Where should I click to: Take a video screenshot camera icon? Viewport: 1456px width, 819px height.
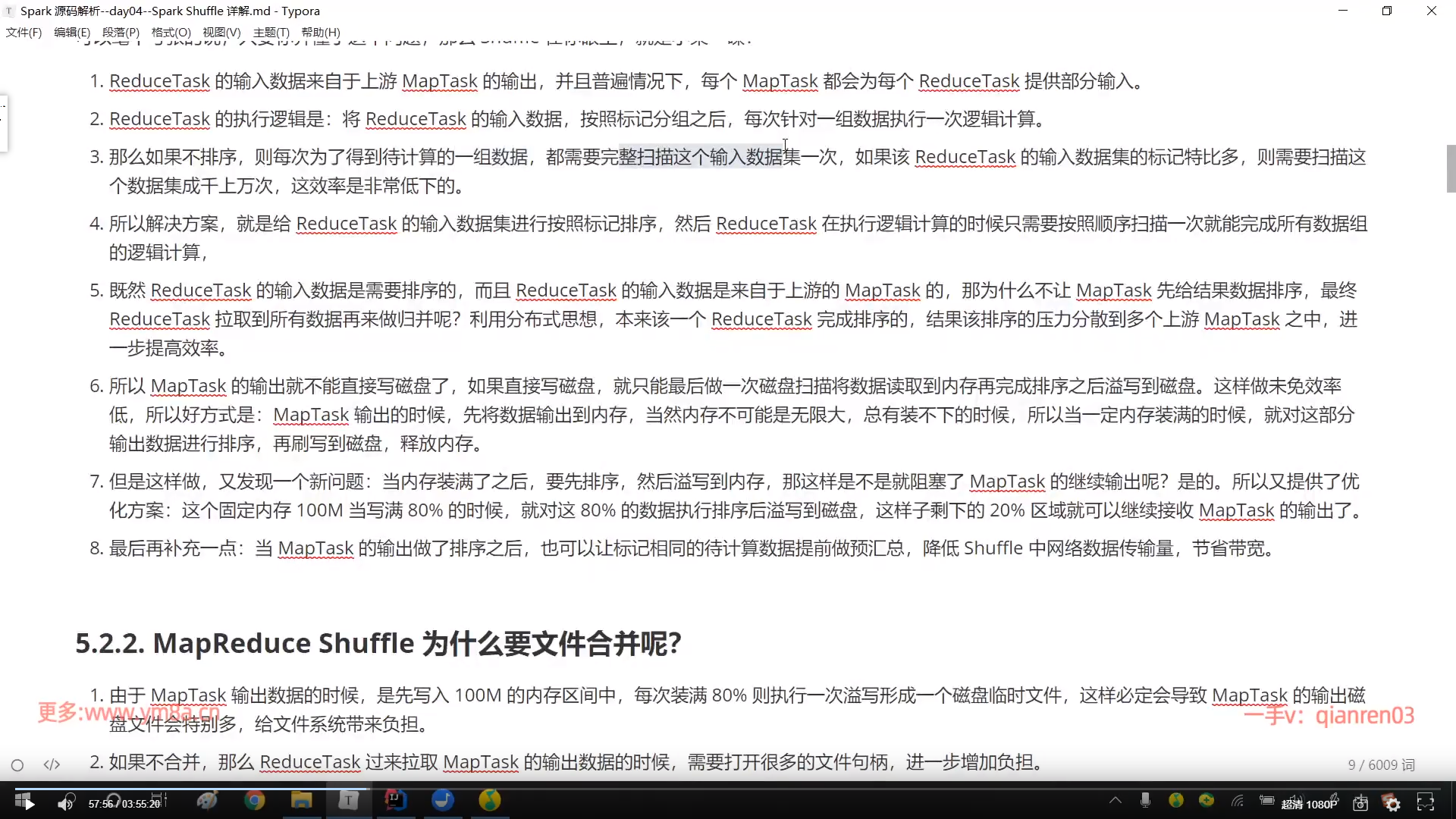[x=1360, y=803]
